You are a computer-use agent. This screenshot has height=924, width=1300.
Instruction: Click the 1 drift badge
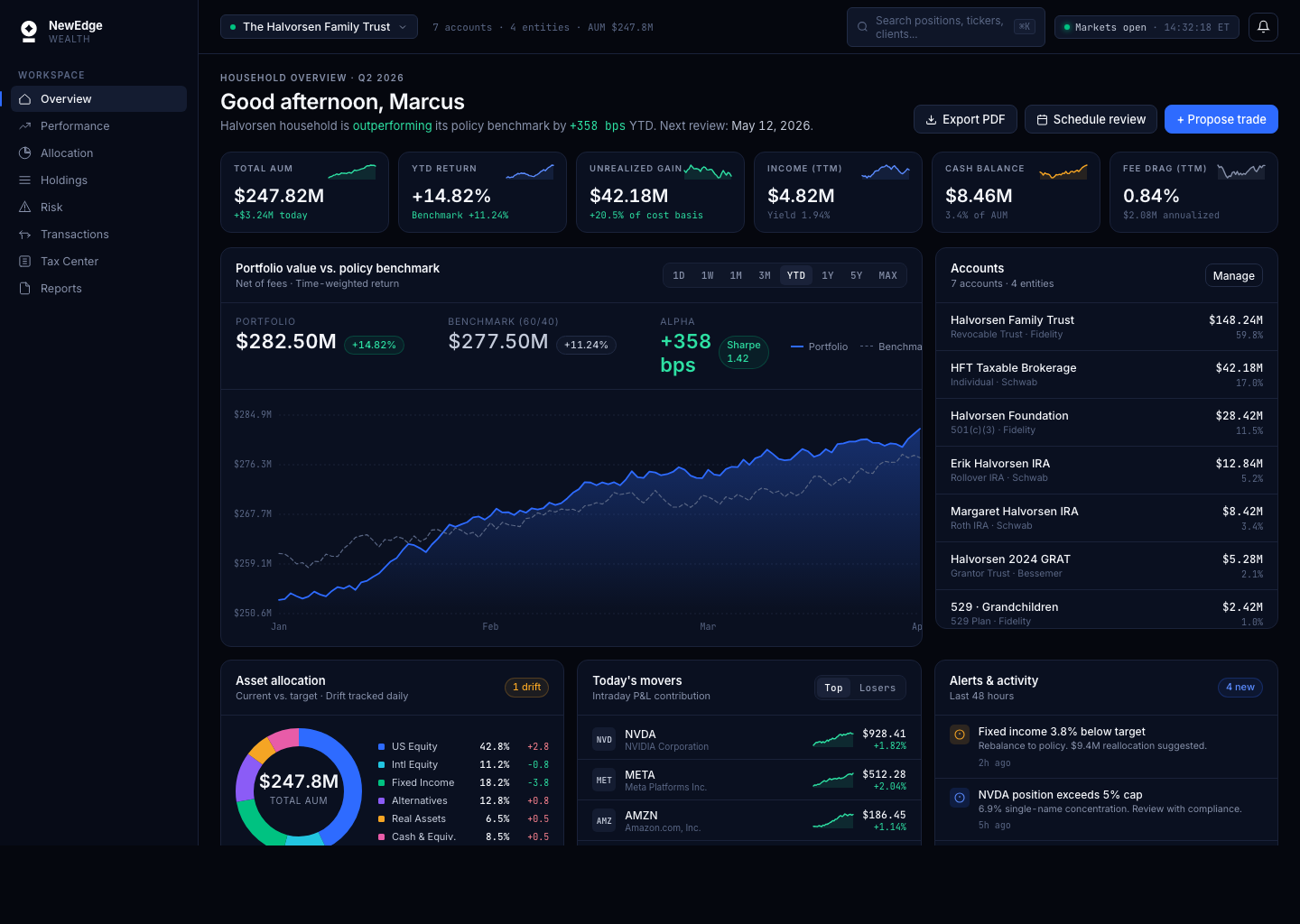[x=526, y=688]
